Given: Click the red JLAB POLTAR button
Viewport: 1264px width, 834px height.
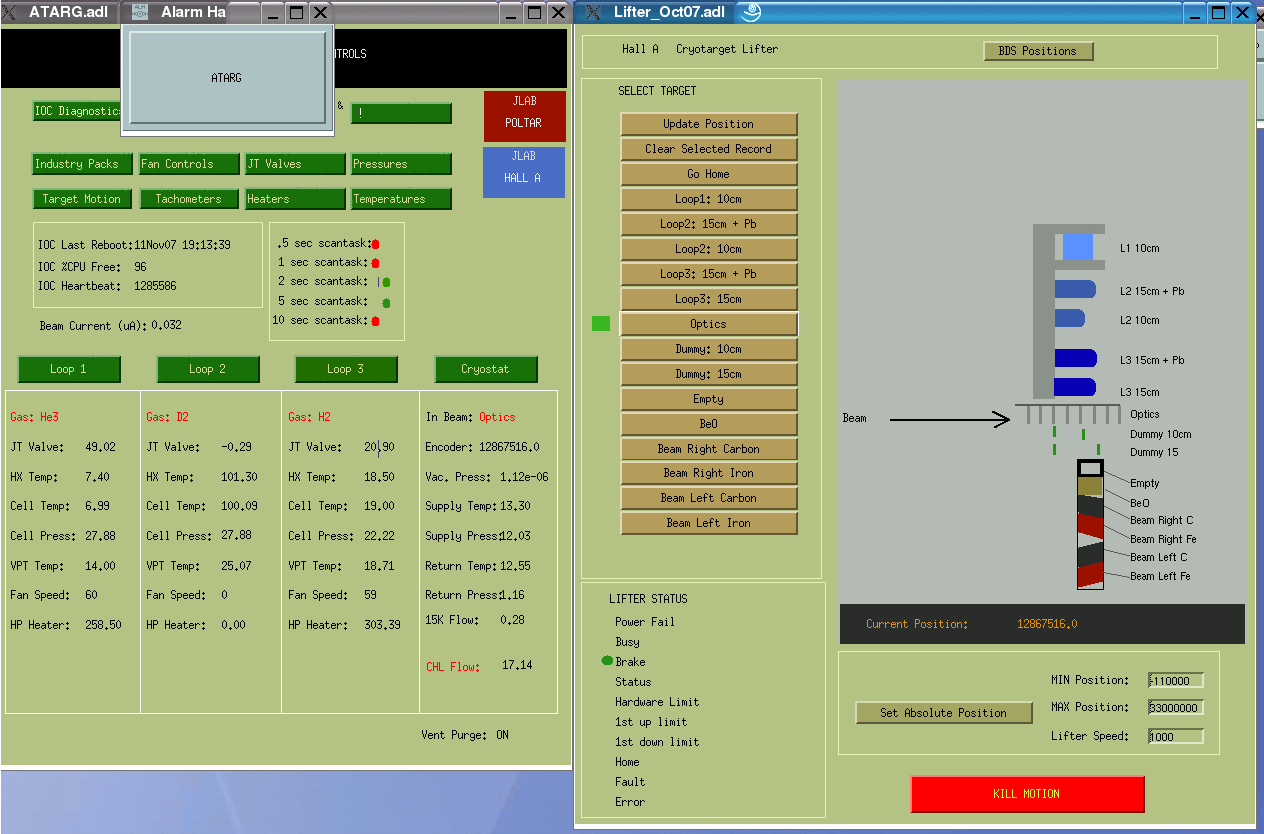Looking at the screenshot, I should tap(524, 116).
